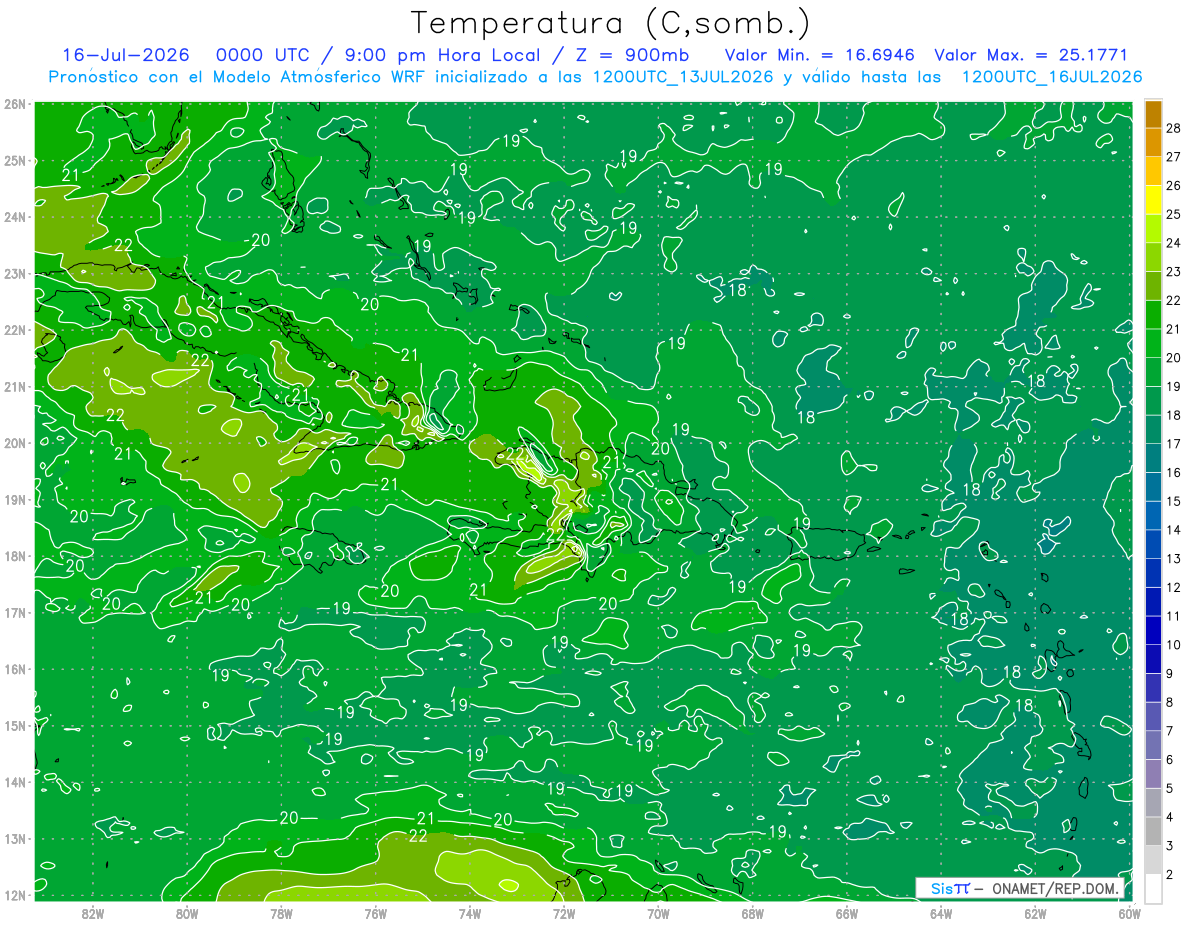Click the 64W longitude axis label

pyautogui.click(x=940, y=913)
